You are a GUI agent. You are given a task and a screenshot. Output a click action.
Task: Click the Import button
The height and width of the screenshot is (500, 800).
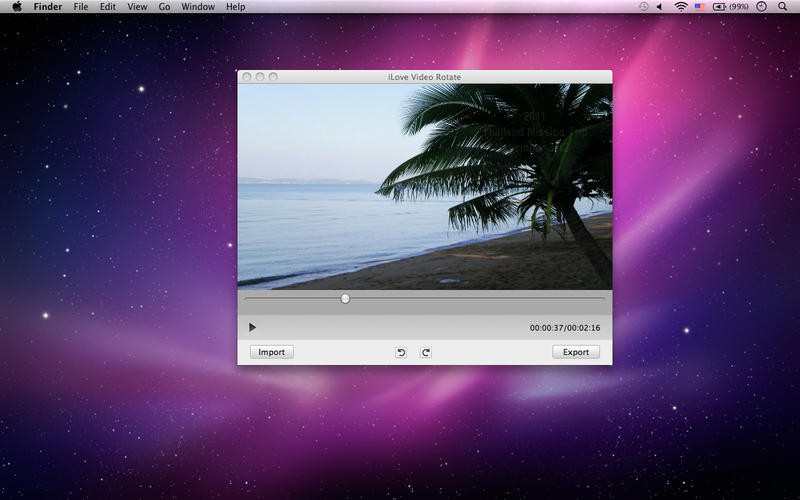click(x=271, y=352)
